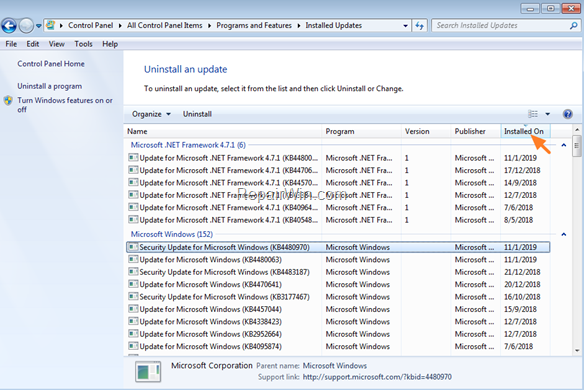This screenshot has width=584, height=390.
Task: Open the recent pages dropdown arrow
Action: coord(38,26)
